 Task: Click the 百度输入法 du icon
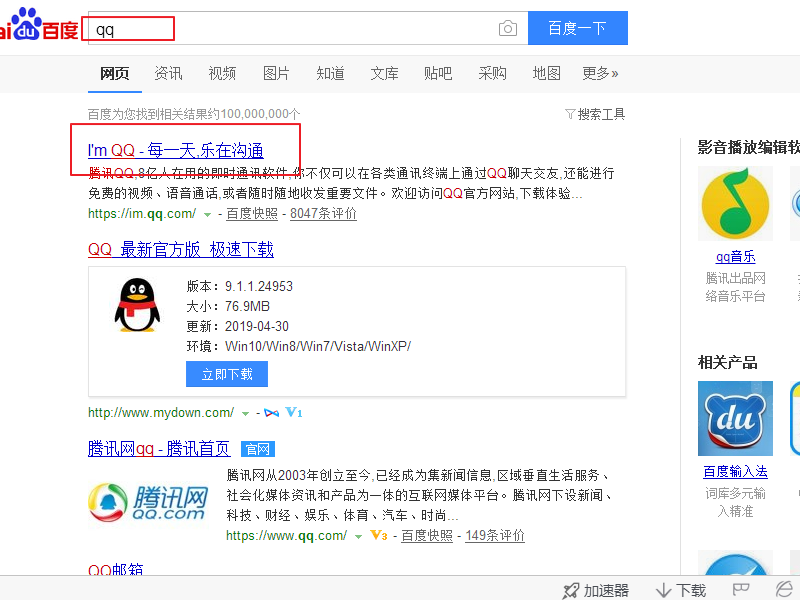click(735, 418)
